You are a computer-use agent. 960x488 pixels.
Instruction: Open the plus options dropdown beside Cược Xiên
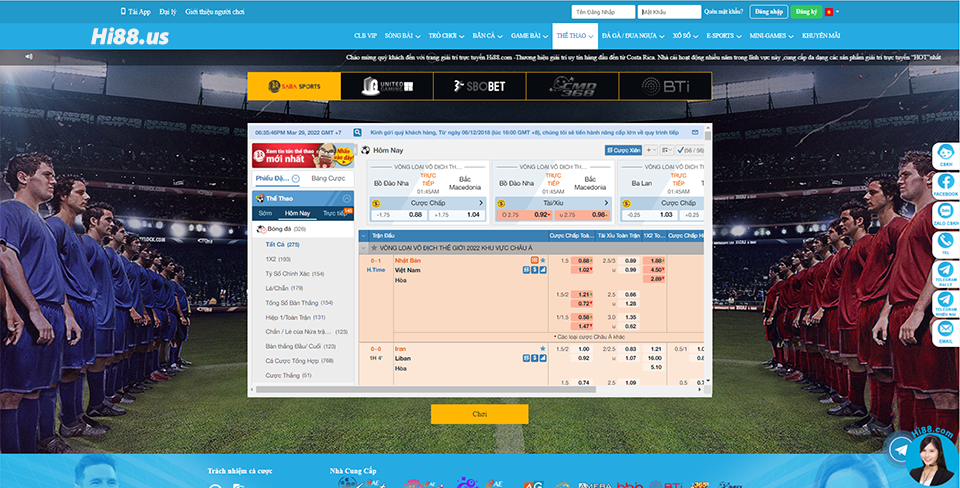pyautogui.click(x=651, y=150)
